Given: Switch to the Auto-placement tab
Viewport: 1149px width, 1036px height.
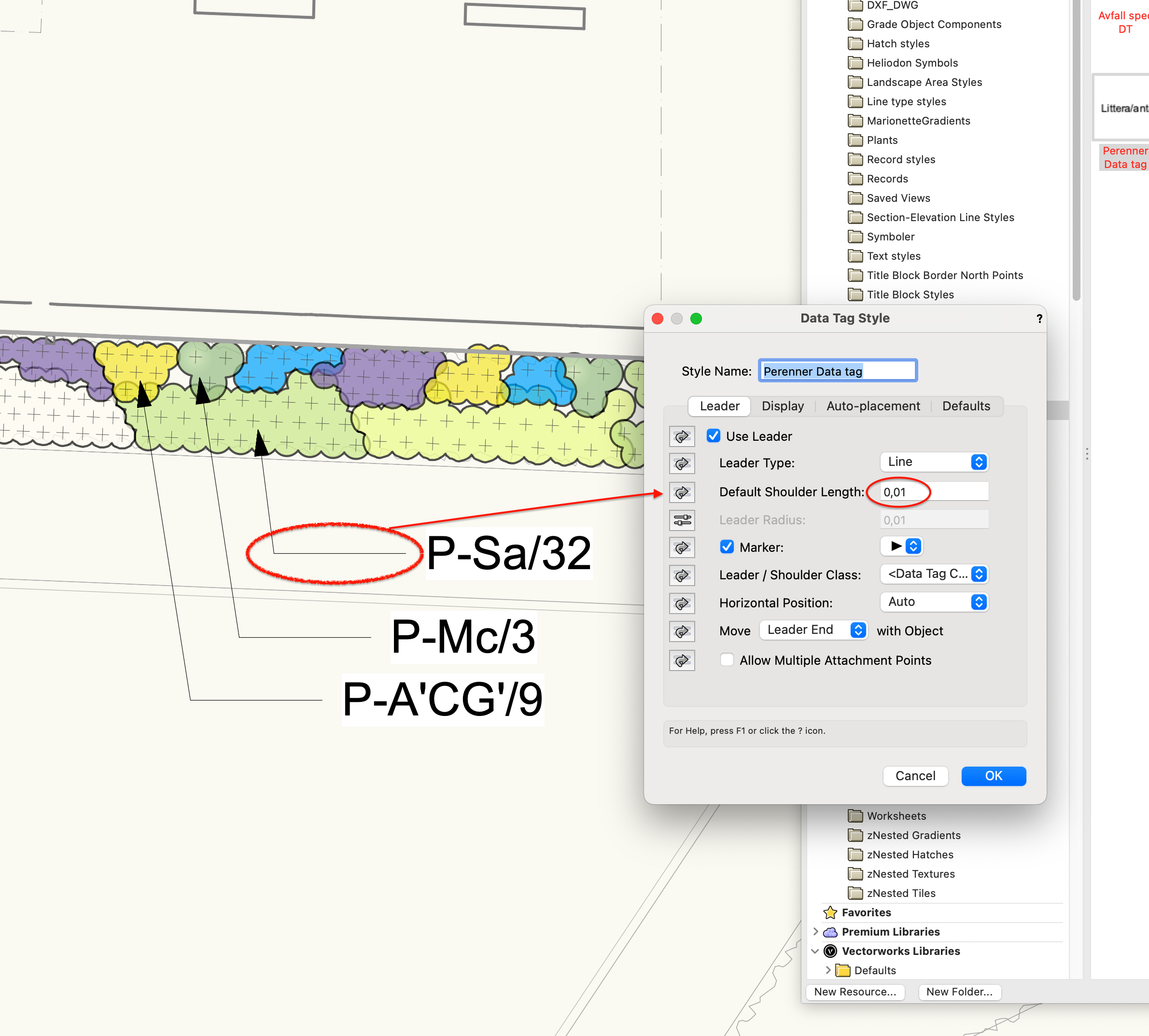Looking at the screenshot, I should (873, 406).
